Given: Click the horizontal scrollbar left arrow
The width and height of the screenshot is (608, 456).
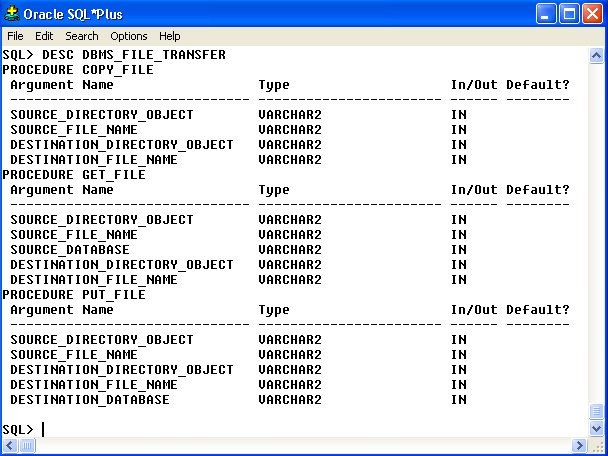Looking at the screenshot, I should click(10, 445).
